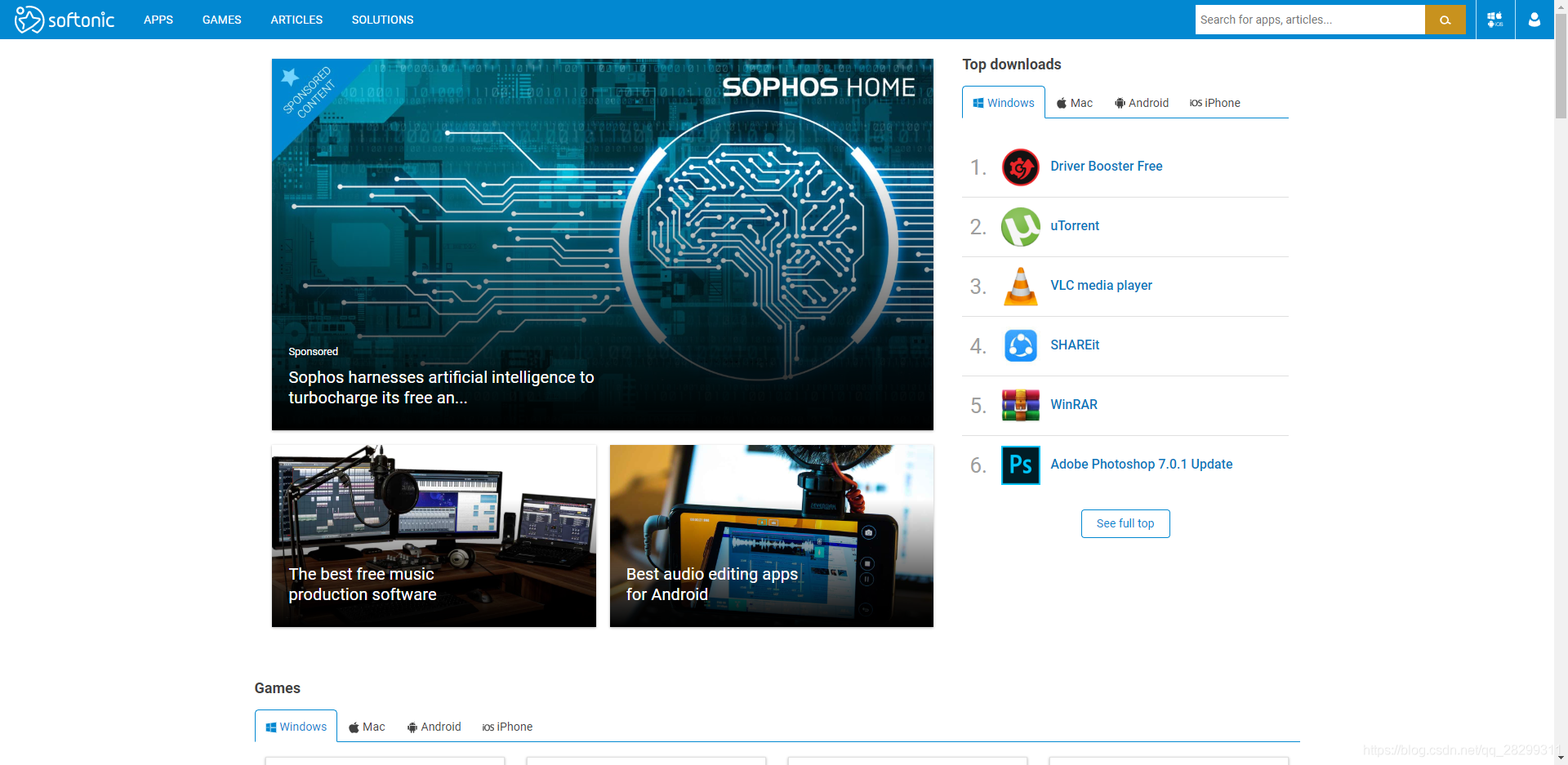Select iPhone tab in Games section

[507, 727]
